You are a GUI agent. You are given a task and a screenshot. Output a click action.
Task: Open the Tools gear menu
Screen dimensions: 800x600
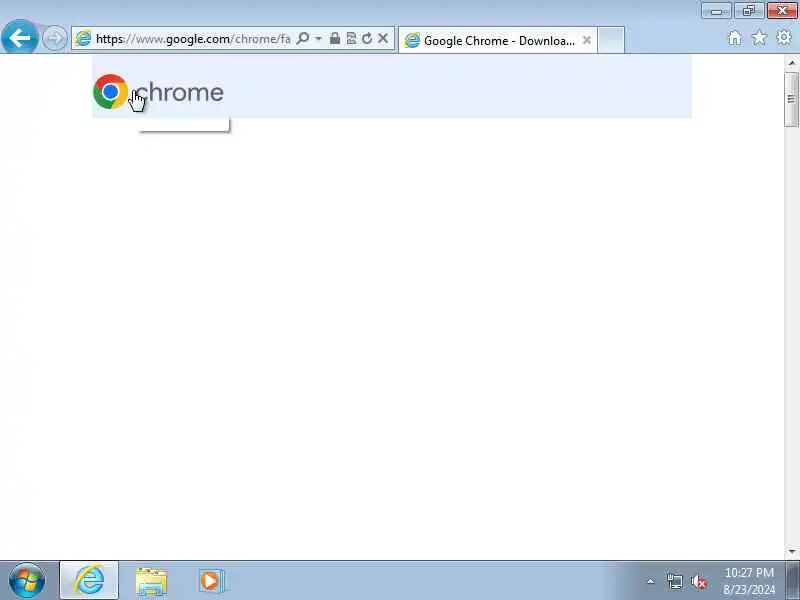784,38
